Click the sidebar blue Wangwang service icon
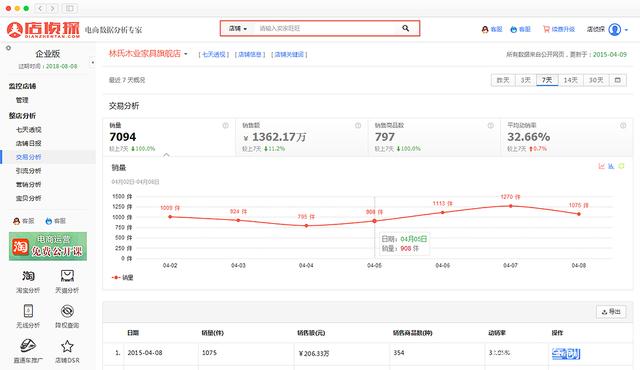640x370 pixels. click(x=49, y=221)
